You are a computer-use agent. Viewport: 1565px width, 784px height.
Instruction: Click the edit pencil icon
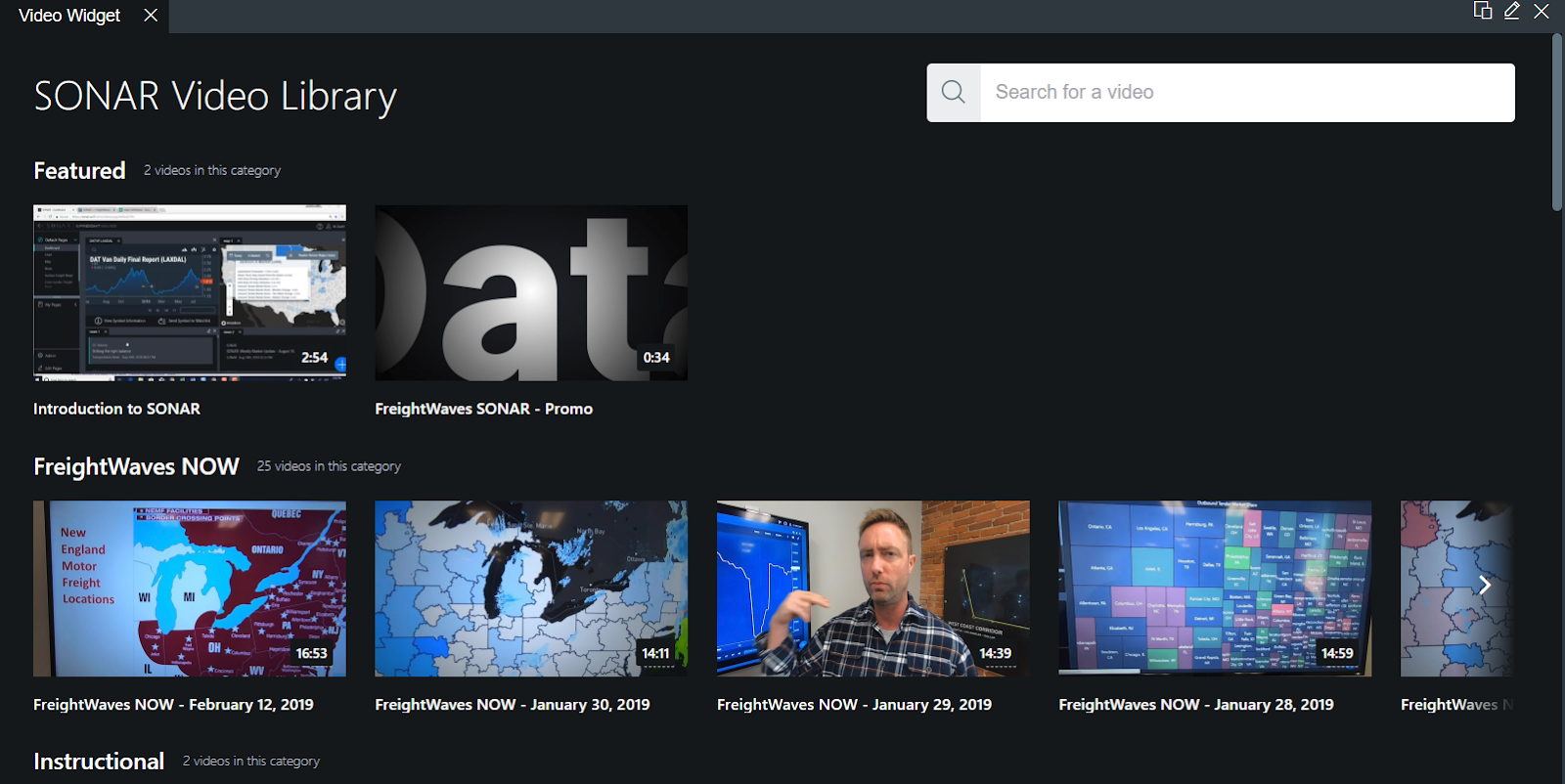[x=1512, y=11]
